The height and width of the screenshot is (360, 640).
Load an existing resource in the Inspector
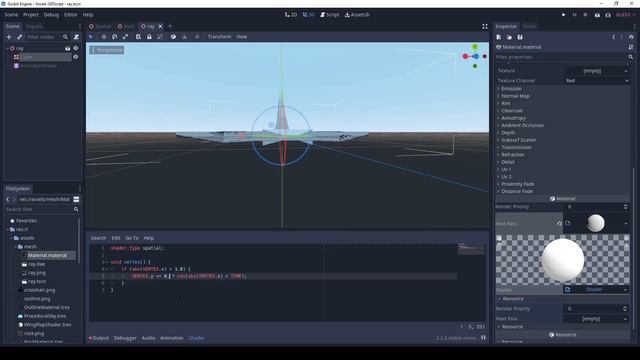coord(509,37)
